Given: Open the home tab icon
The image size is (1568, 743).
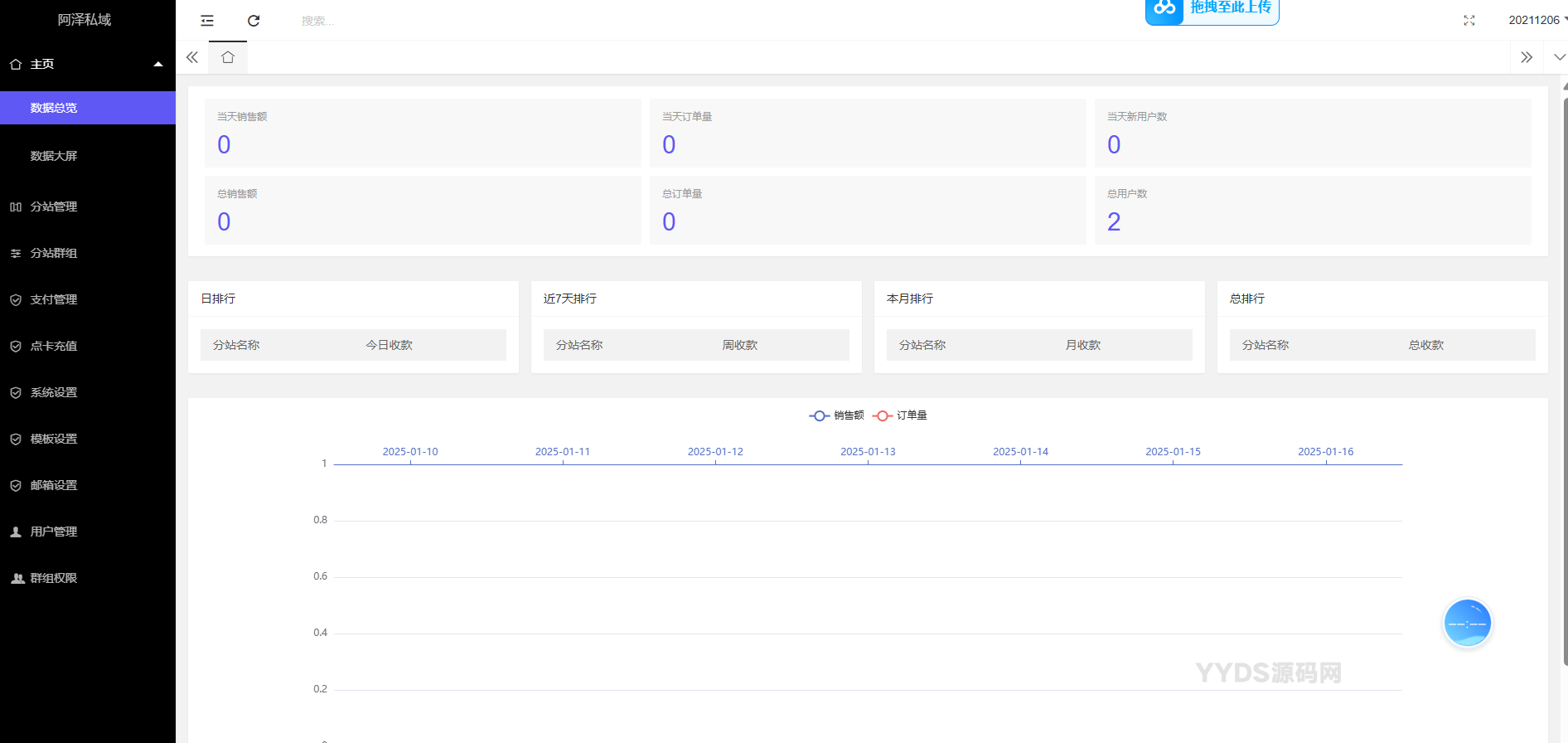Looking at the screenshot, I should click(x=228, y=57).
